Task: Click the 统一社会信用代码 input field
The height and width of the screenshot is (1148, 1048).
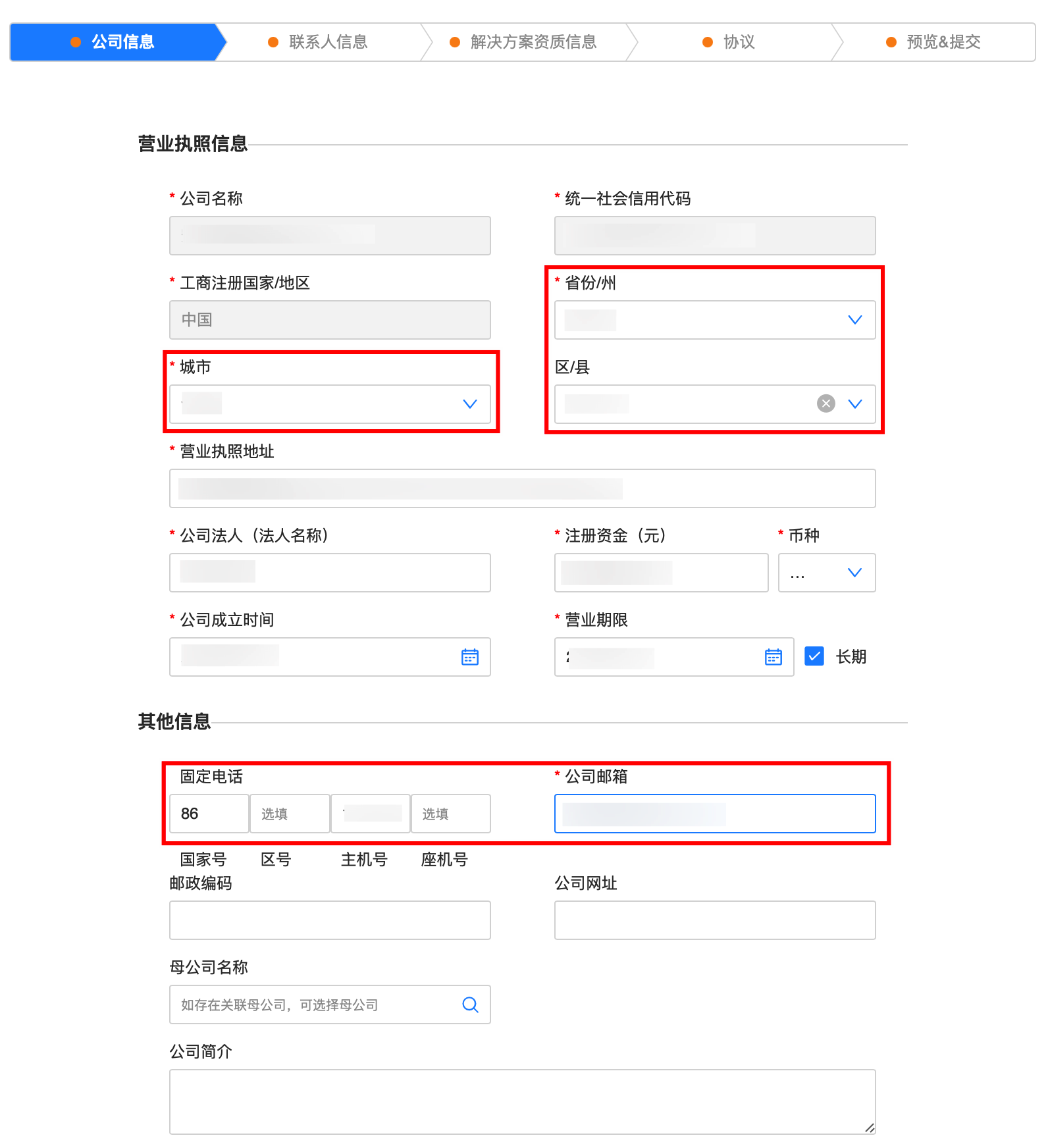Action: tap(715, 236)
